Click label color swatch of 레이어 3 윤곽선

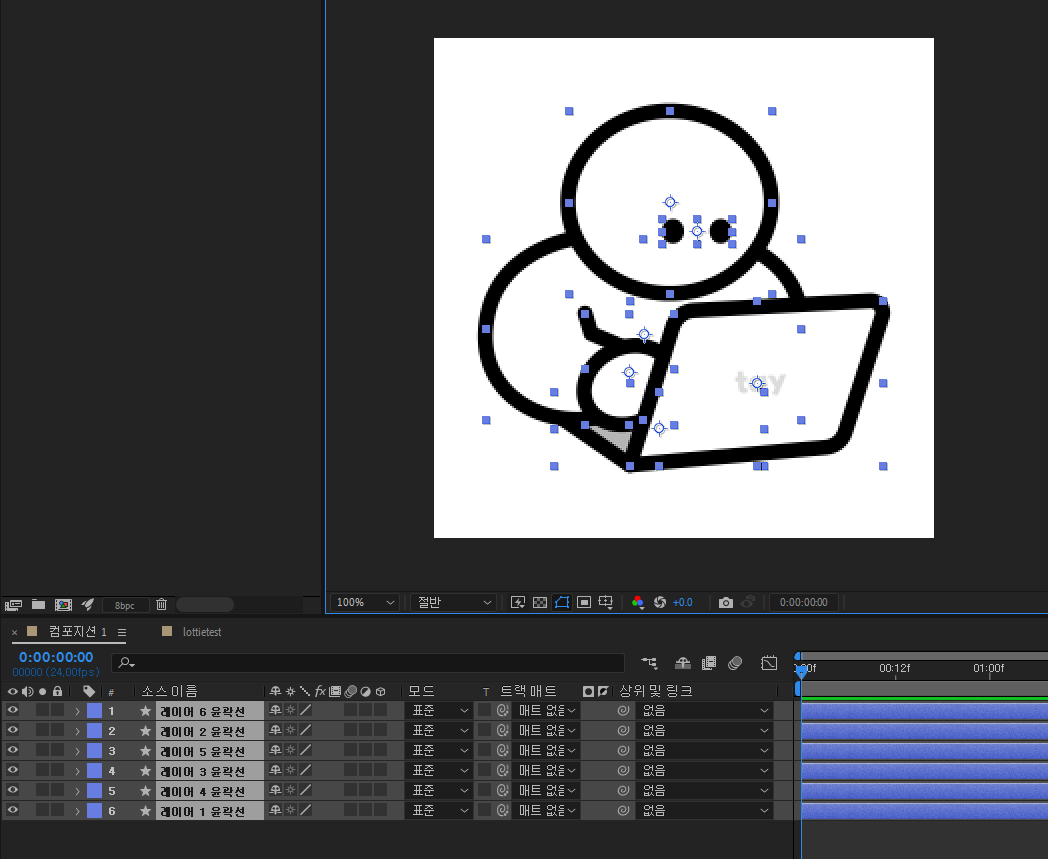pos(94,771)
